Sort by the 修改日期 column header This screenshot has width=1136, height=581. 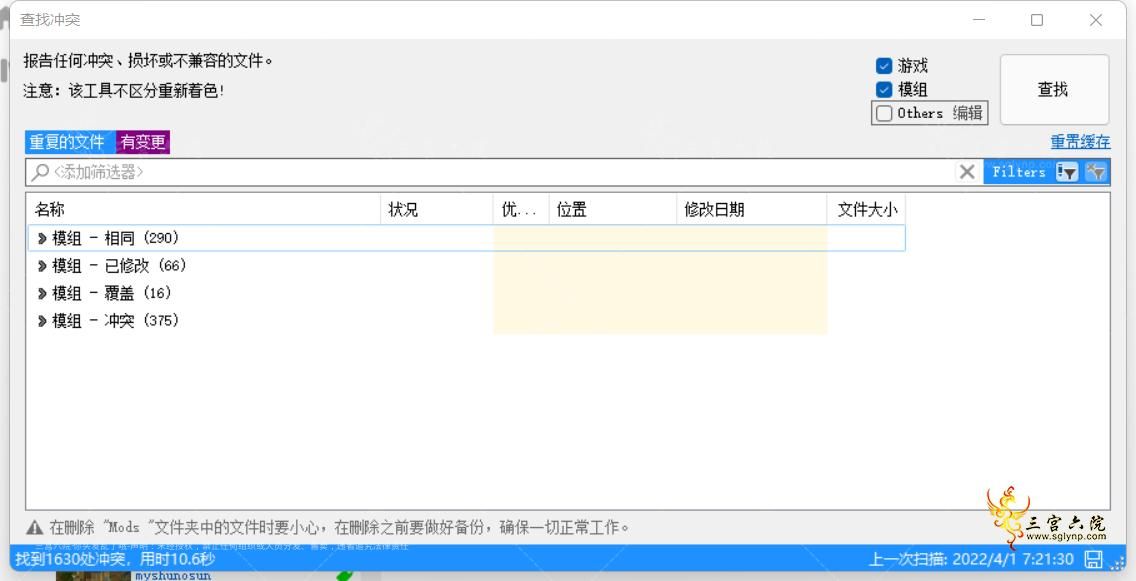751,210
